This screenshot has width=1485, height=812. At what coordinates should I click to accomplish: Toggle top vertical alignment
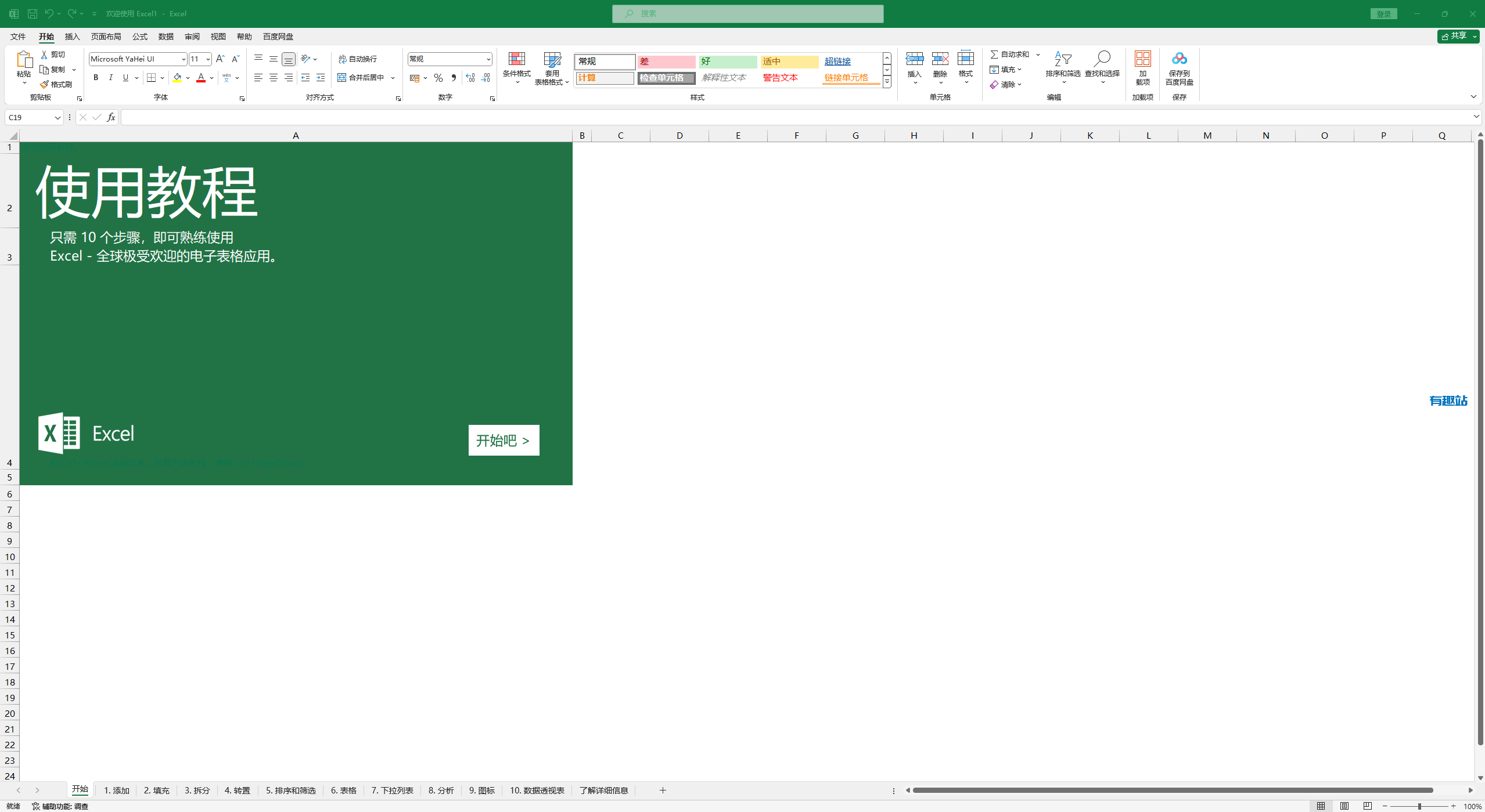coord(258,59)
